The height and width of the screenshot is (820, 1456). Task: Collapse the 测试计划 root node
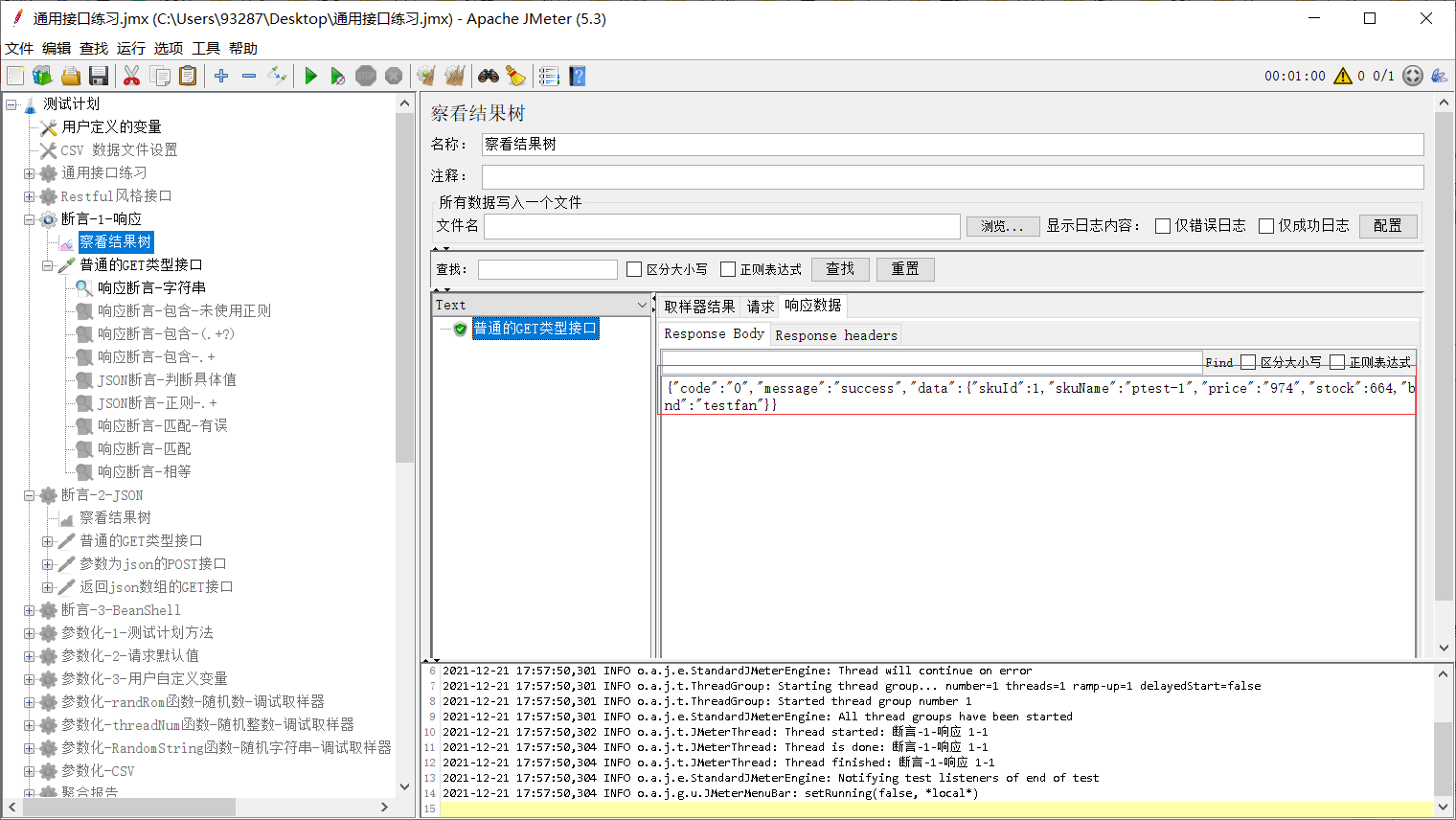click(11, 104)
